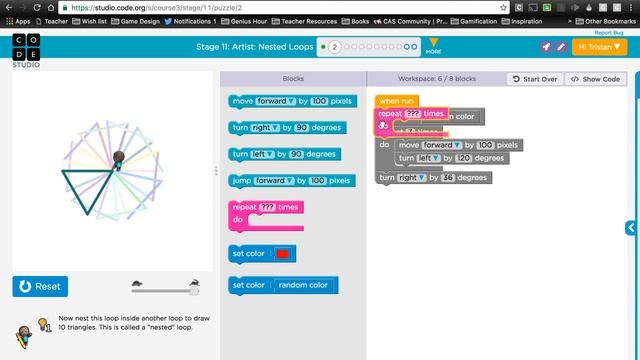Click the blue side-panel collapse arrow
This screenshot has width=640, height=360.
pyautogui.click(x=631, y=227)
